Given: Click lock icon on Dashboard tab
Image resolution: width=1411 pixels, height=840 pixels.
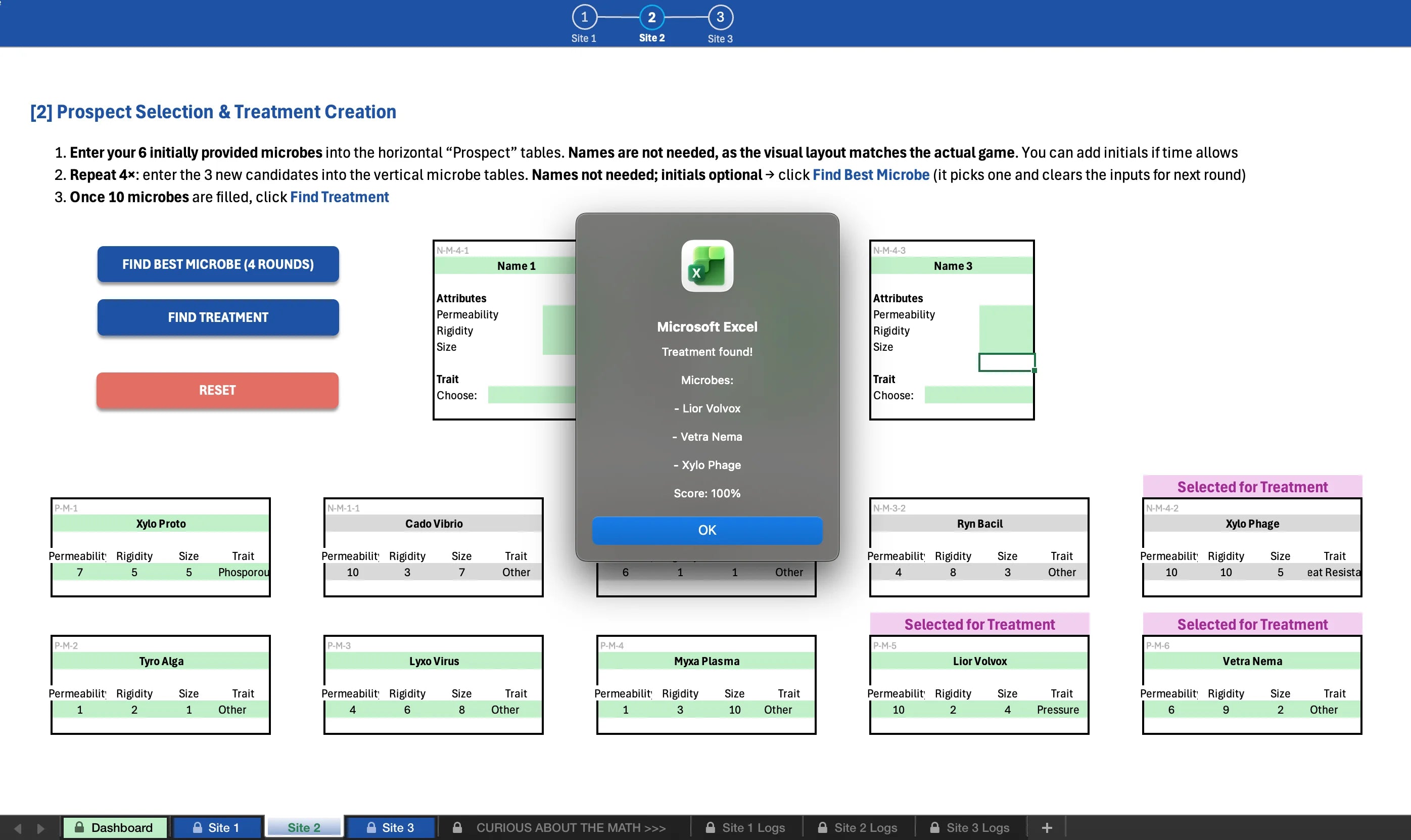Looking at the screenshot, I should coord(80,827).
